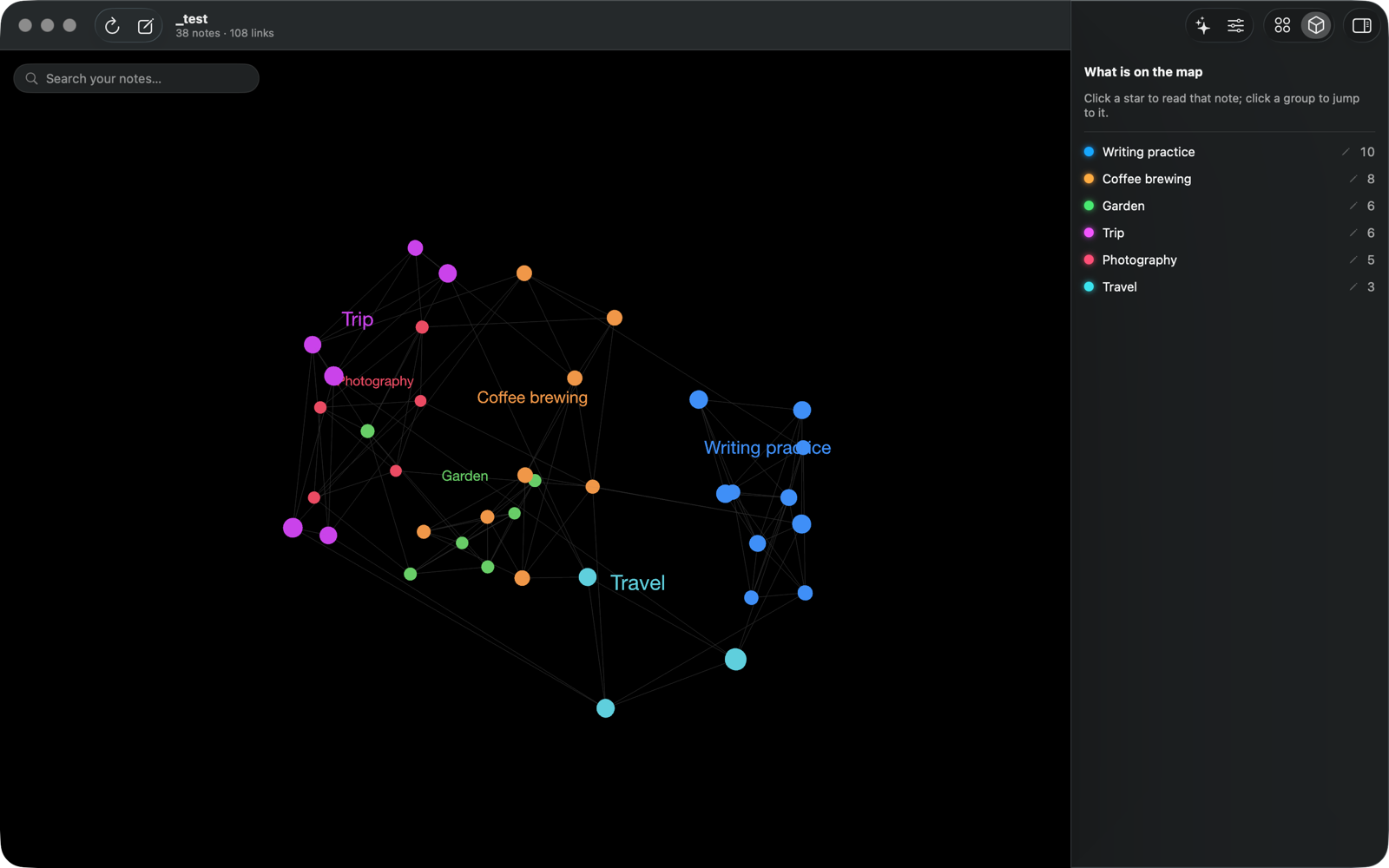Click the refresh arrow icon
The width and height of the screenshot is (1389, 868).
click(x=112, y=26)
